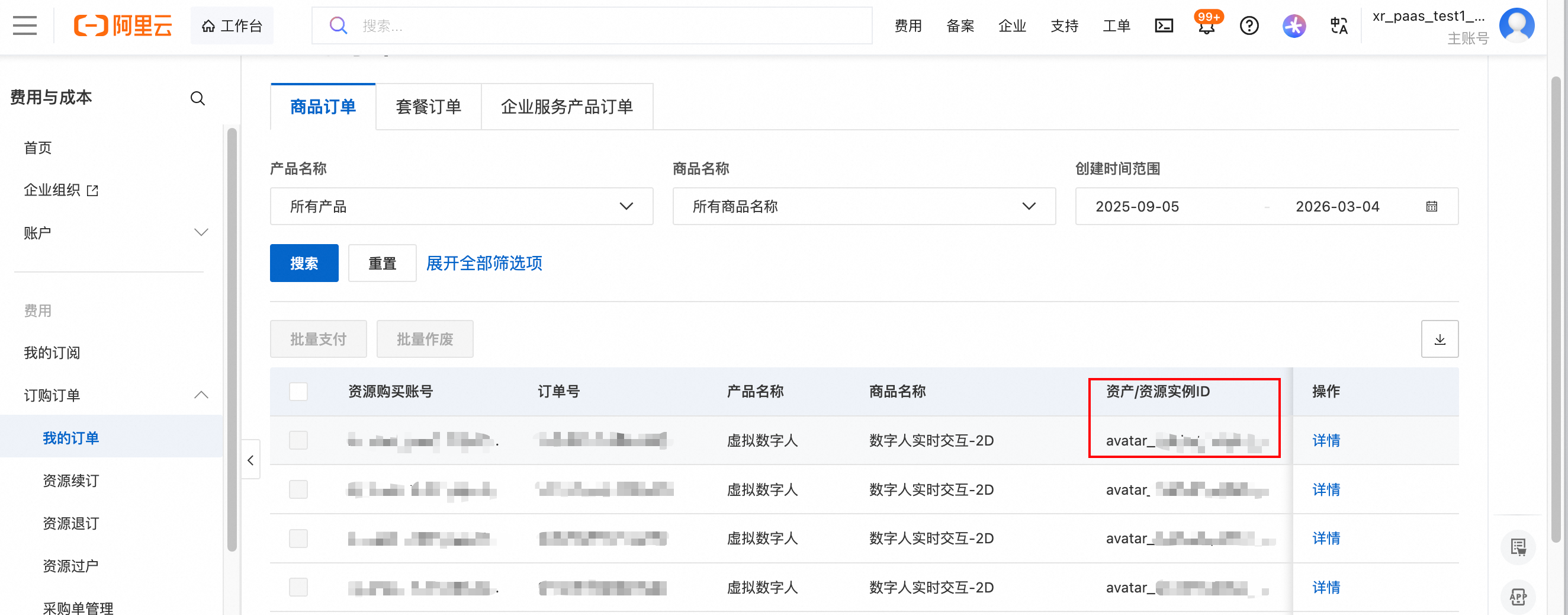Click the sidebar vertical scrollbar
Image resolution: width=1568 pixels, height=615 pixels.
tap(232, 339)
